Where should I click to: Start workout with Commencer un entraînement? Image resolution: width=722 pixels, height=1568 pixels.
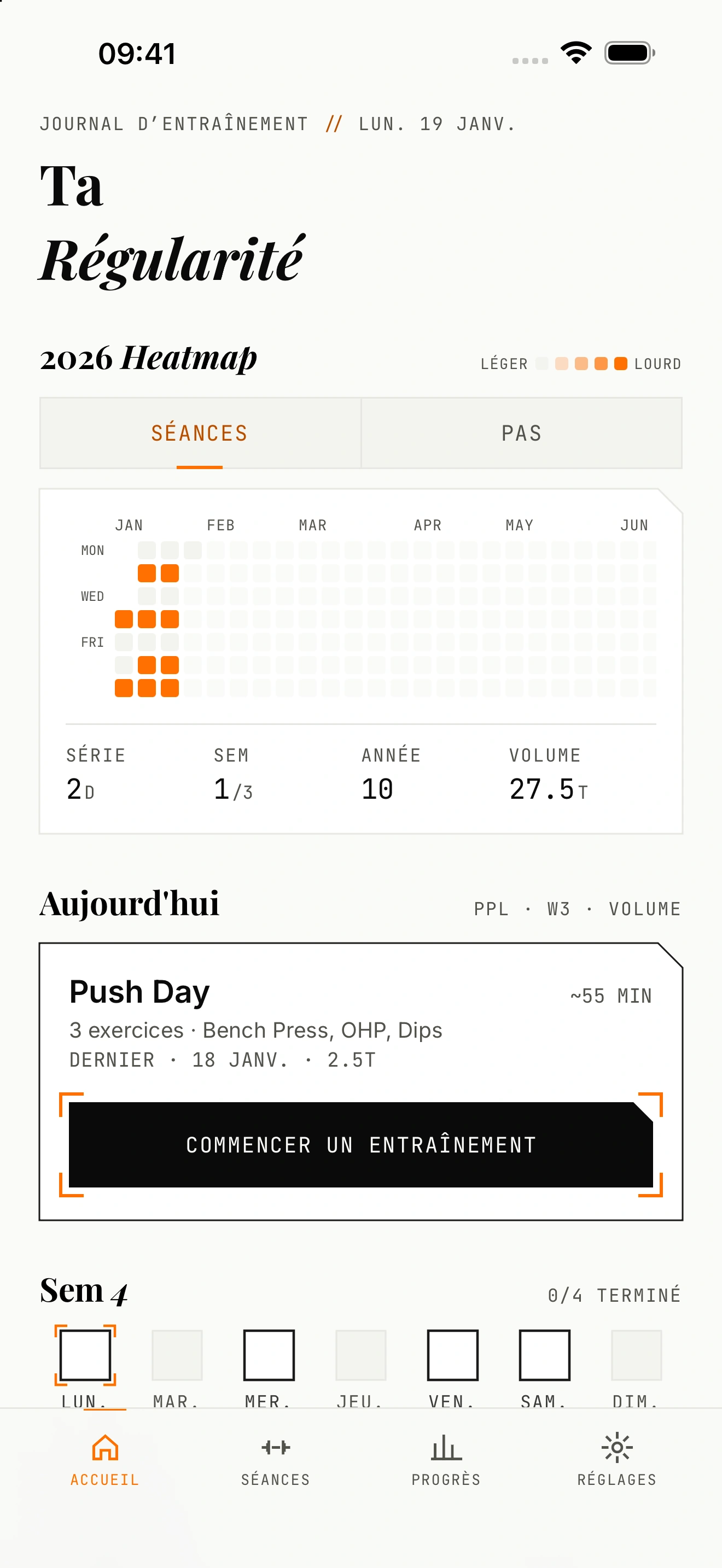(361, 1144)
